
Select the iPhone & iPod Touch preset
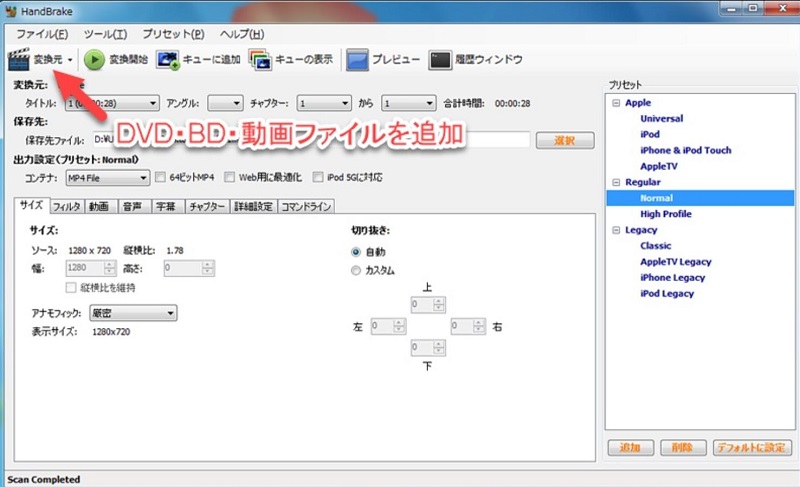tap(686, 150)
